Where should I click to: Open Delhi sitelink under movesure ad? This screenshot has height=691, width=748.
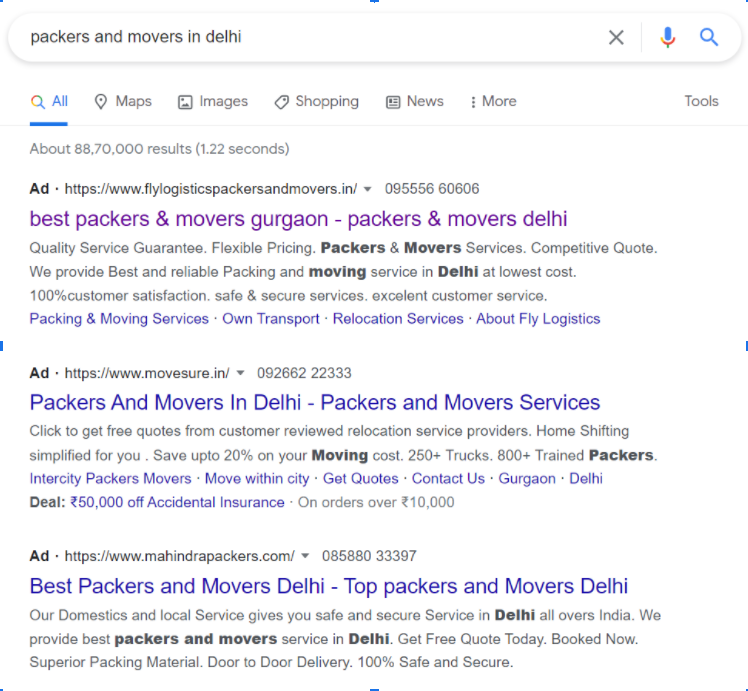coord(586,478)
